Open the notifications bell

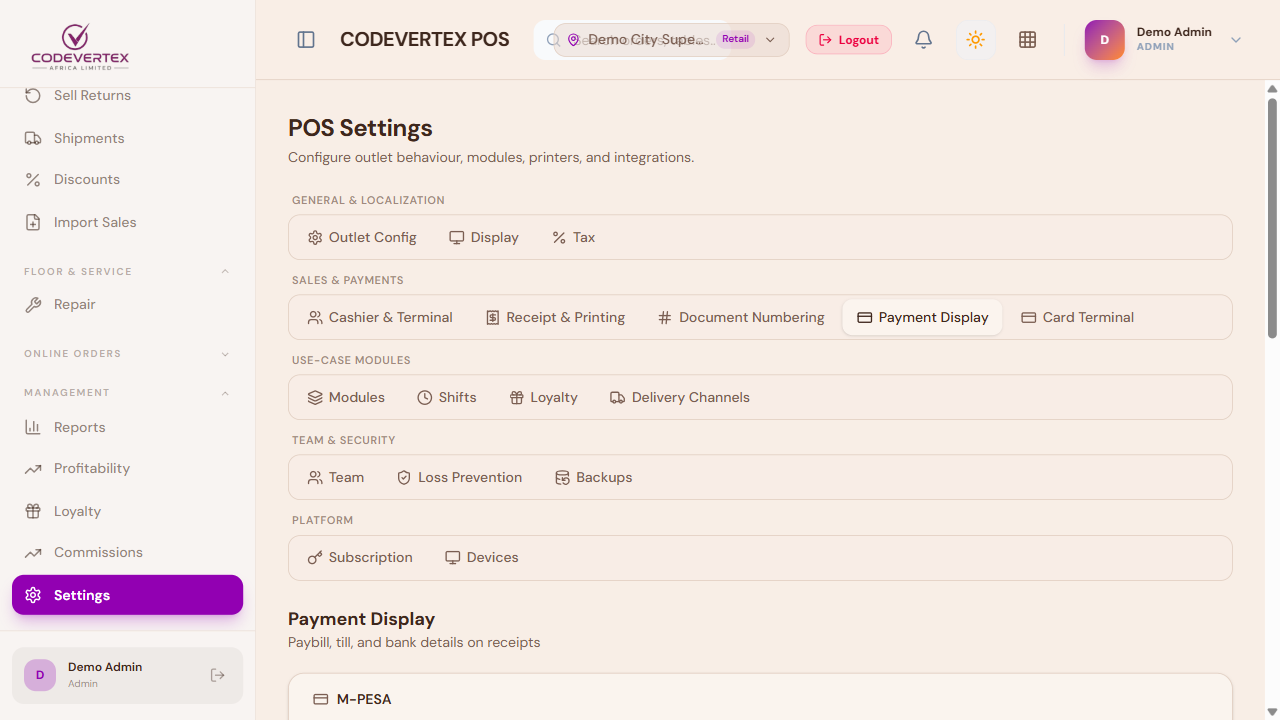(x=924, y=40)
